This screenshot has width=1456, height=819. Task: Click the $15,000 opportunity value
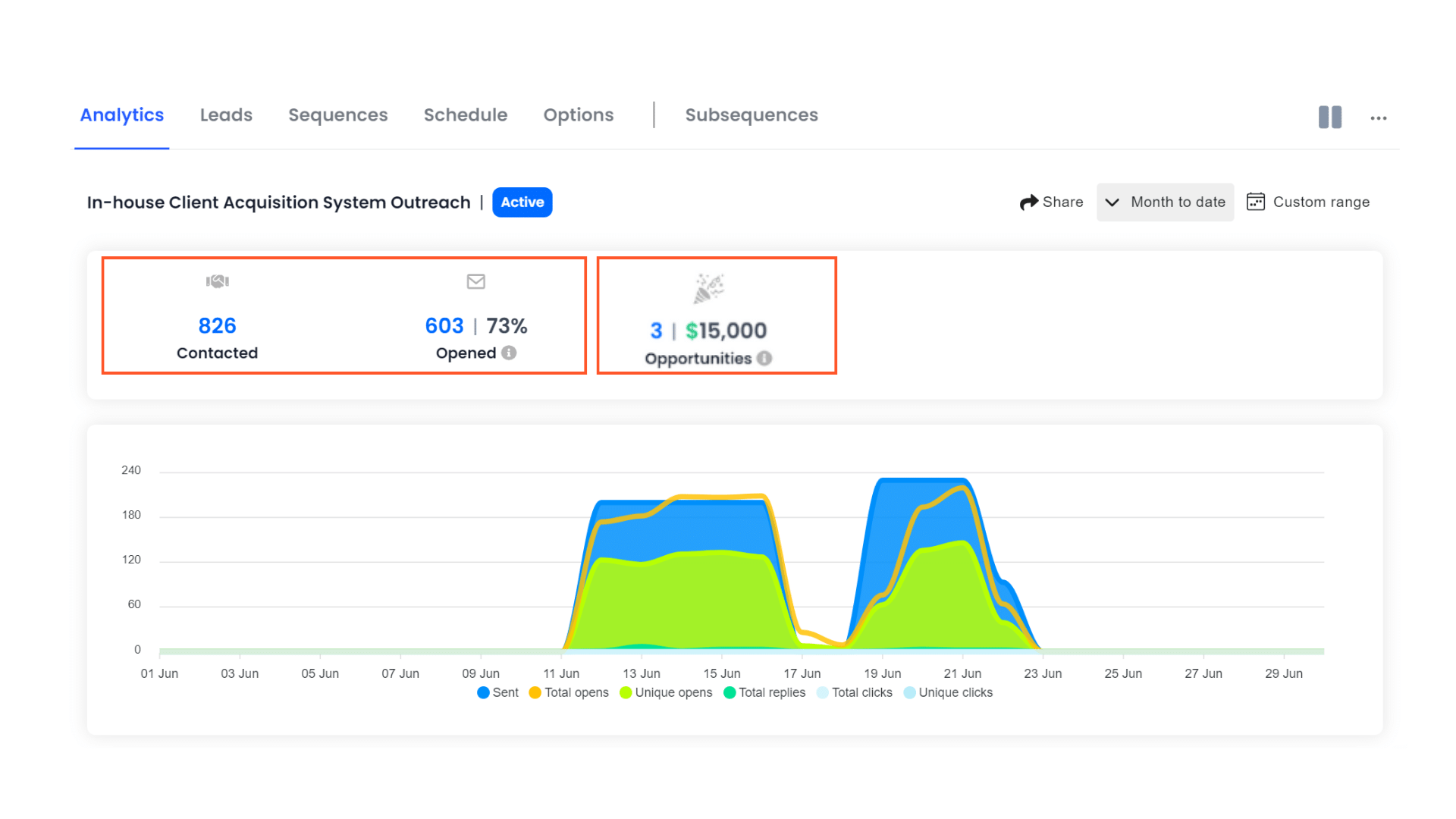pyautogui.click(x=726, y=331)
